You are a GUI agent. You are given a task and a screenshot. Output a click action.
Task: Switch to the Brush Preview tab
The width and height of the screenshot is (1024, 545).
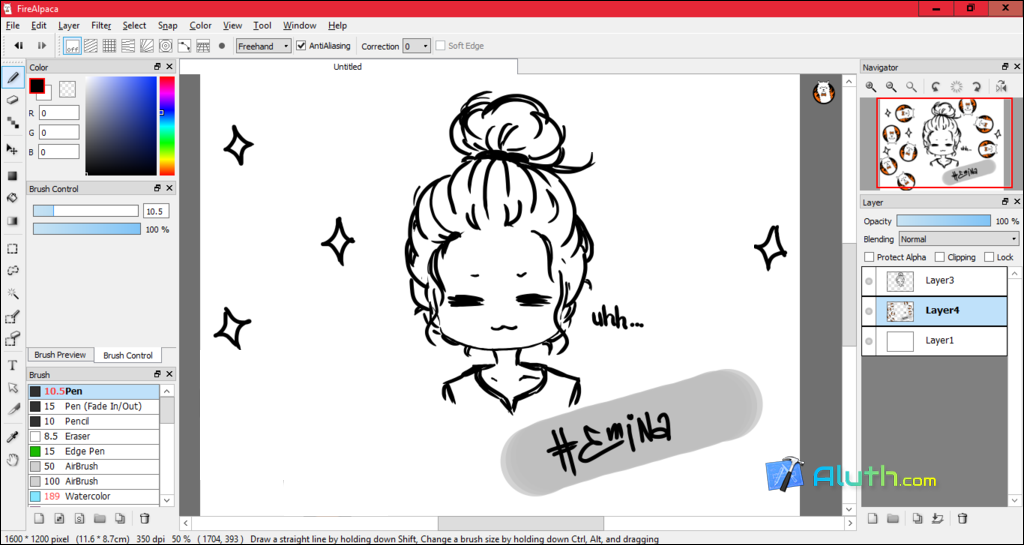tap(60, 355)
